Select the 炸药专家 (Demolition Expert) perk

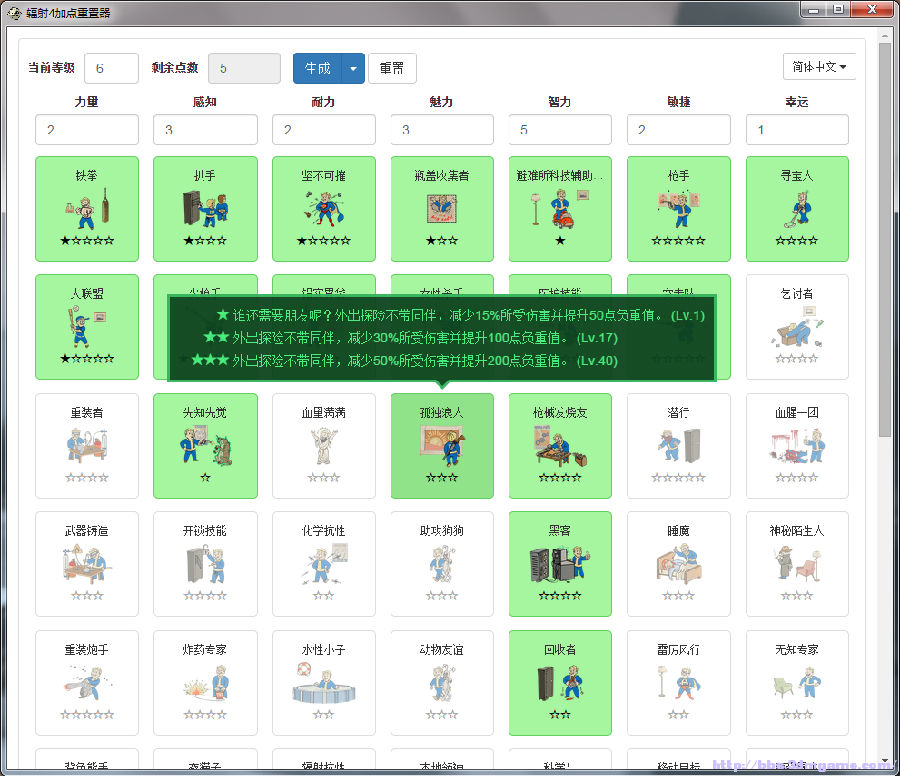click(x=205, y=682)
